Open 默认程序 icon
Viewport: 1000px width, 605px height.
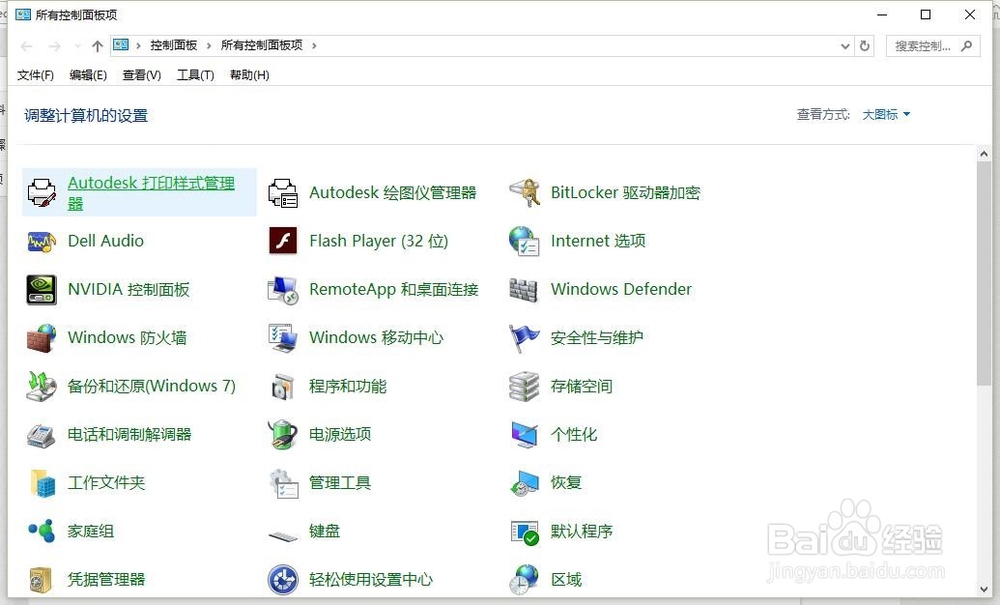pos(524,532)
